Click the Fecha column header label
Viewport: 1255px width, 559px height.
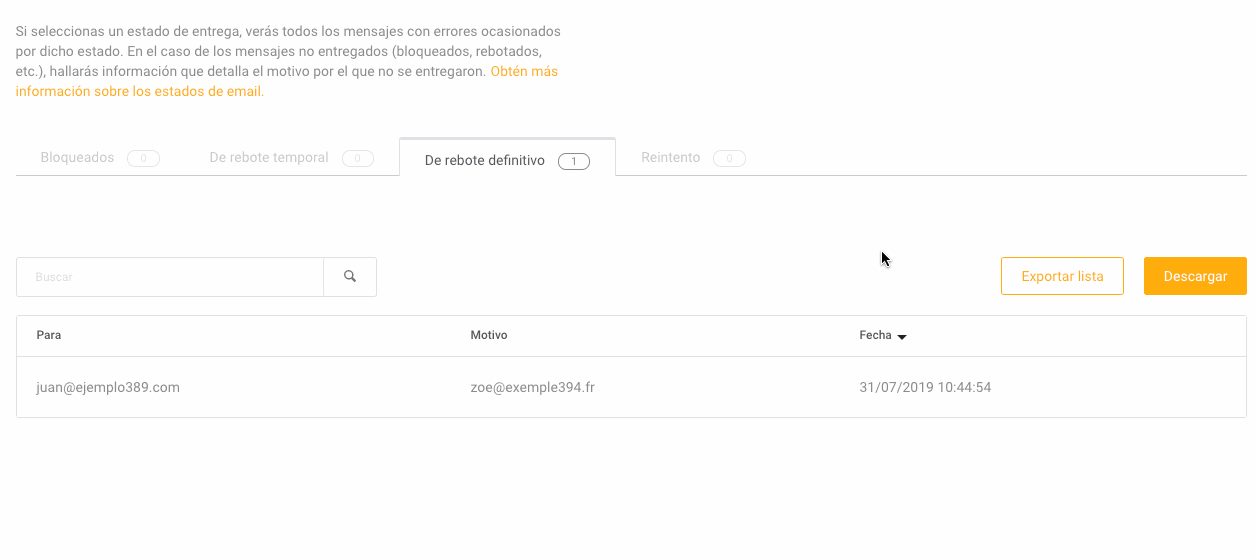point(875,335)
